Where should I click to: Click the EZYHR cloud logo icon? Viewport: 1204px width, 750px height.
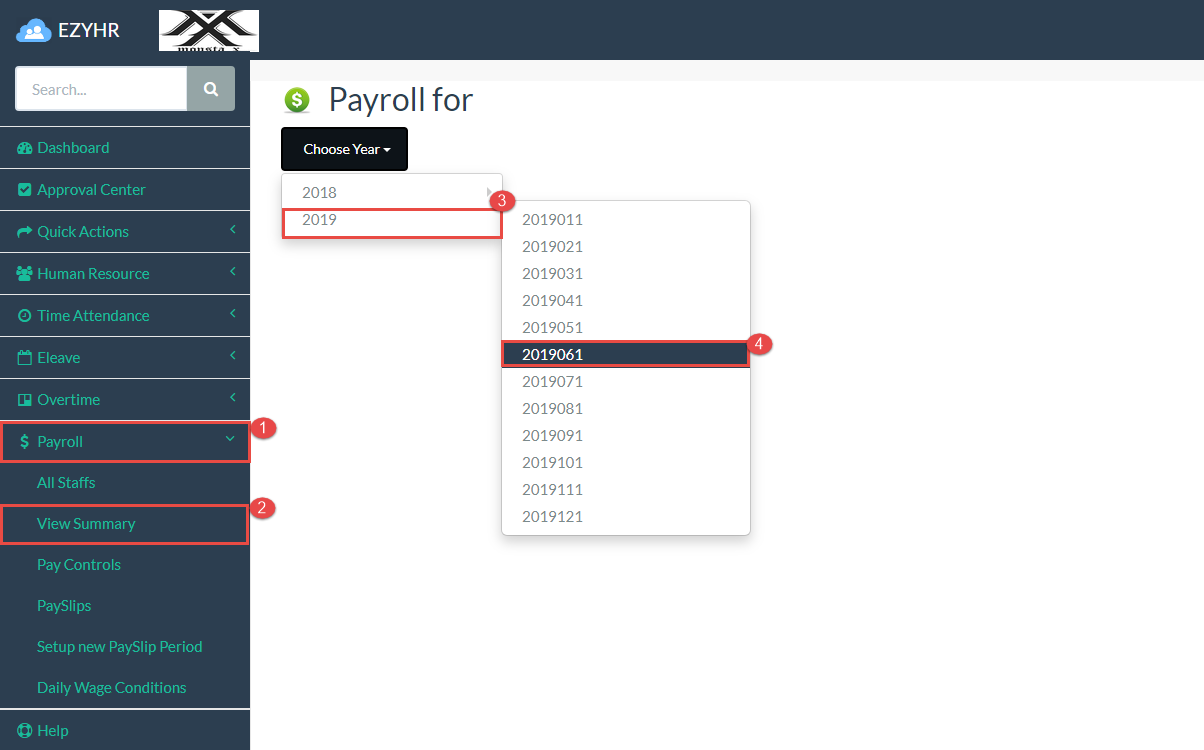[x=34, y=31]
